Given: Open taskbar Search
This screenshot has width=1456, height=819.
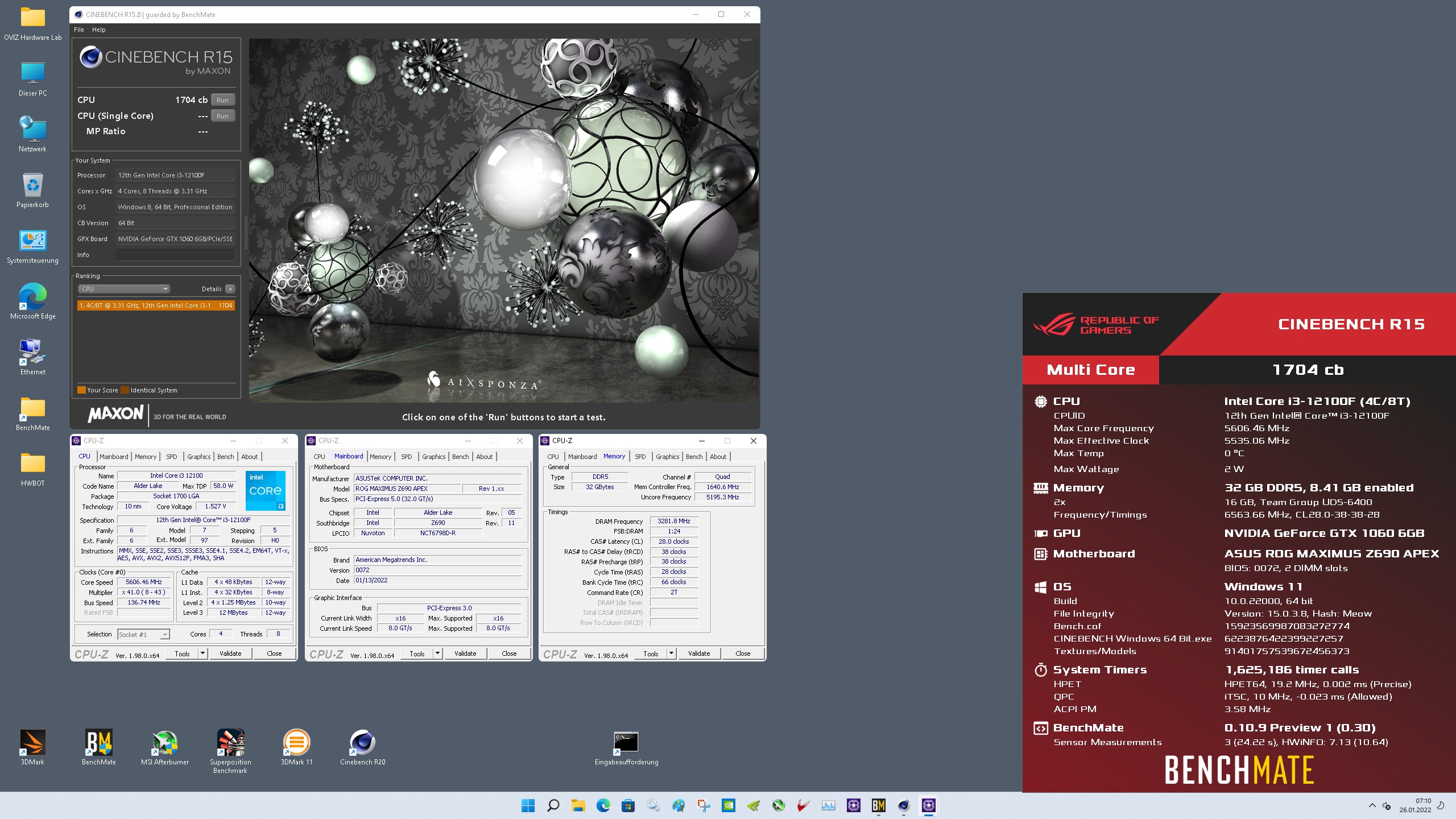Looking at the screenshot, I should pyautogui.click(x=553, y=805).
